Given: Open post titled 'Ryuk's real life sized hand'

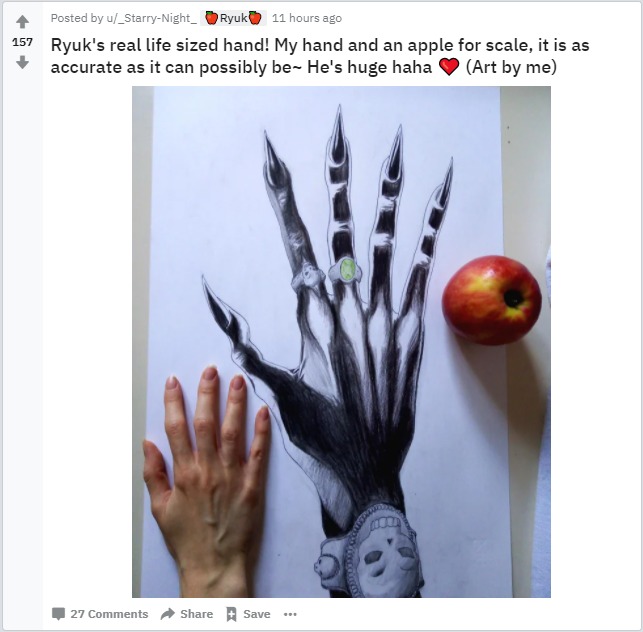Looking at the screenshot, I should click(320, 56).
